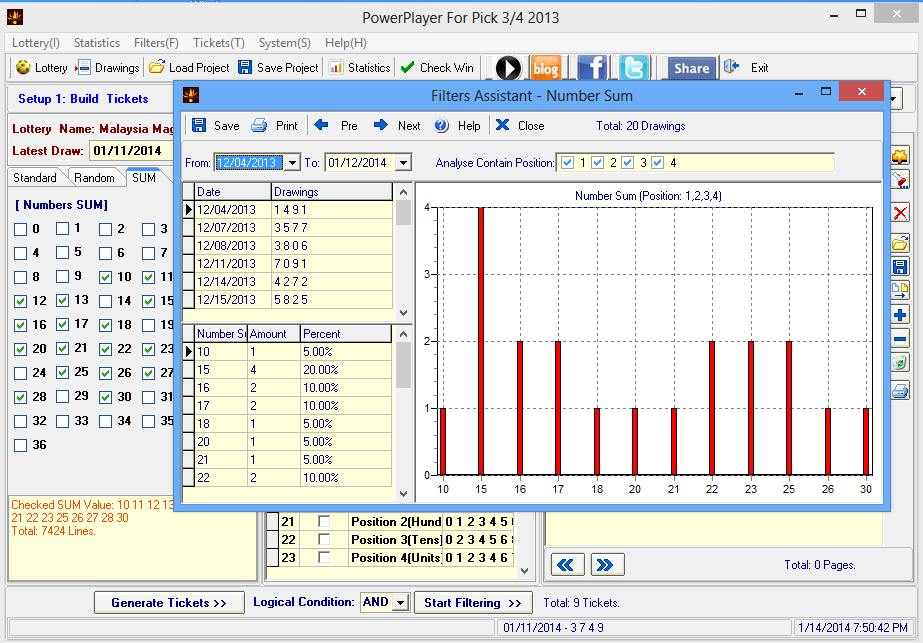The image size is (923, 643).
Task: Click the Amount column header
Action: [274, 334]
